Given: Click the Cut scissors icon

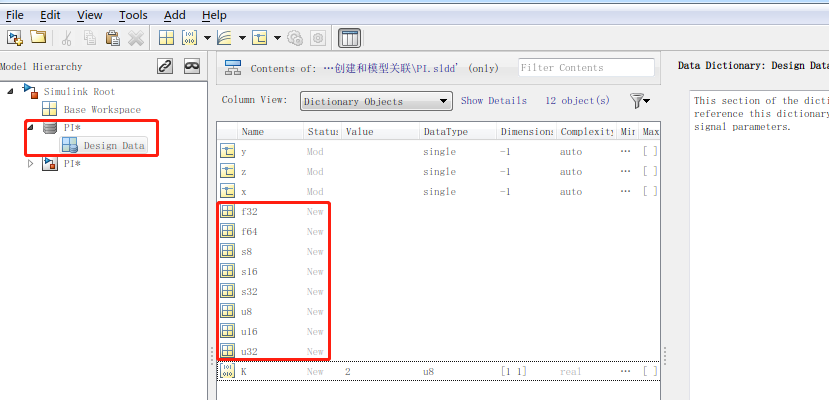Looking at the screenshot, I should pos(67,38).
